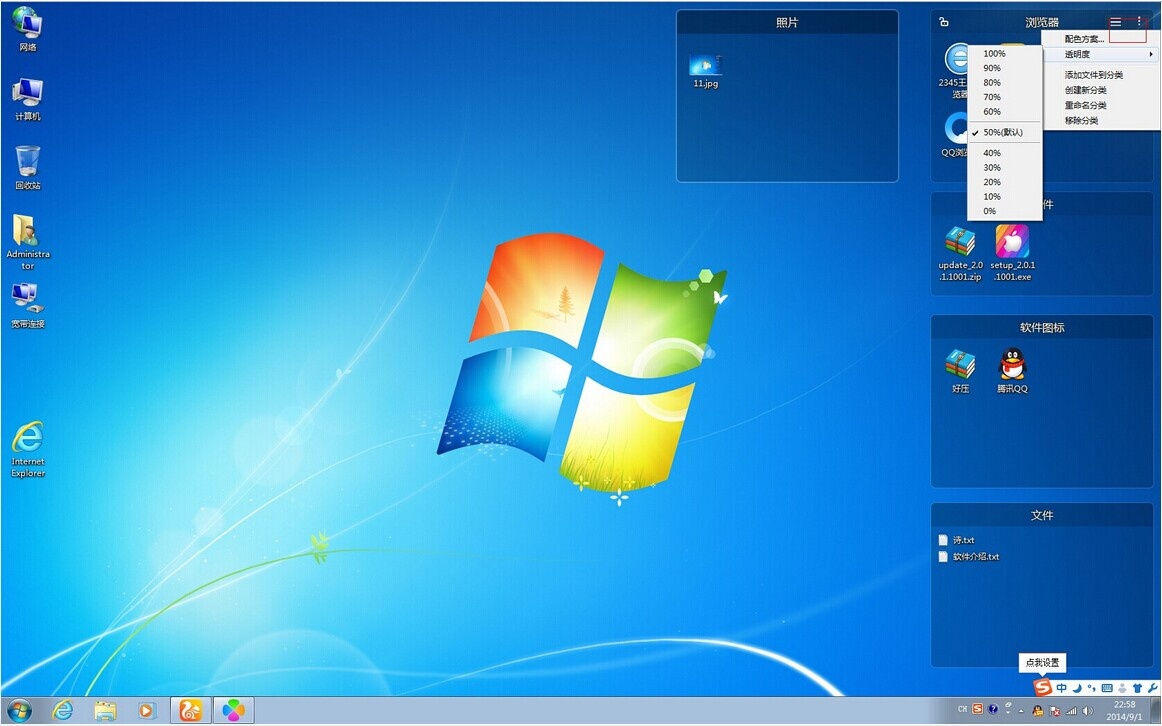This screenshot has width=1162, height=726.
Task: Click the 文件 panel title
Action: coord(1042,515)
